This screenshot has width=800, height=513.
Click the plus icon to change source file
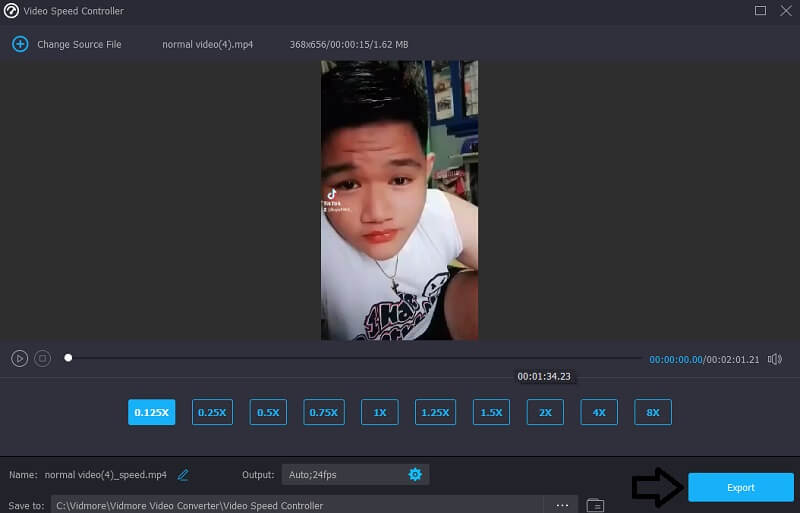point(19,44)
